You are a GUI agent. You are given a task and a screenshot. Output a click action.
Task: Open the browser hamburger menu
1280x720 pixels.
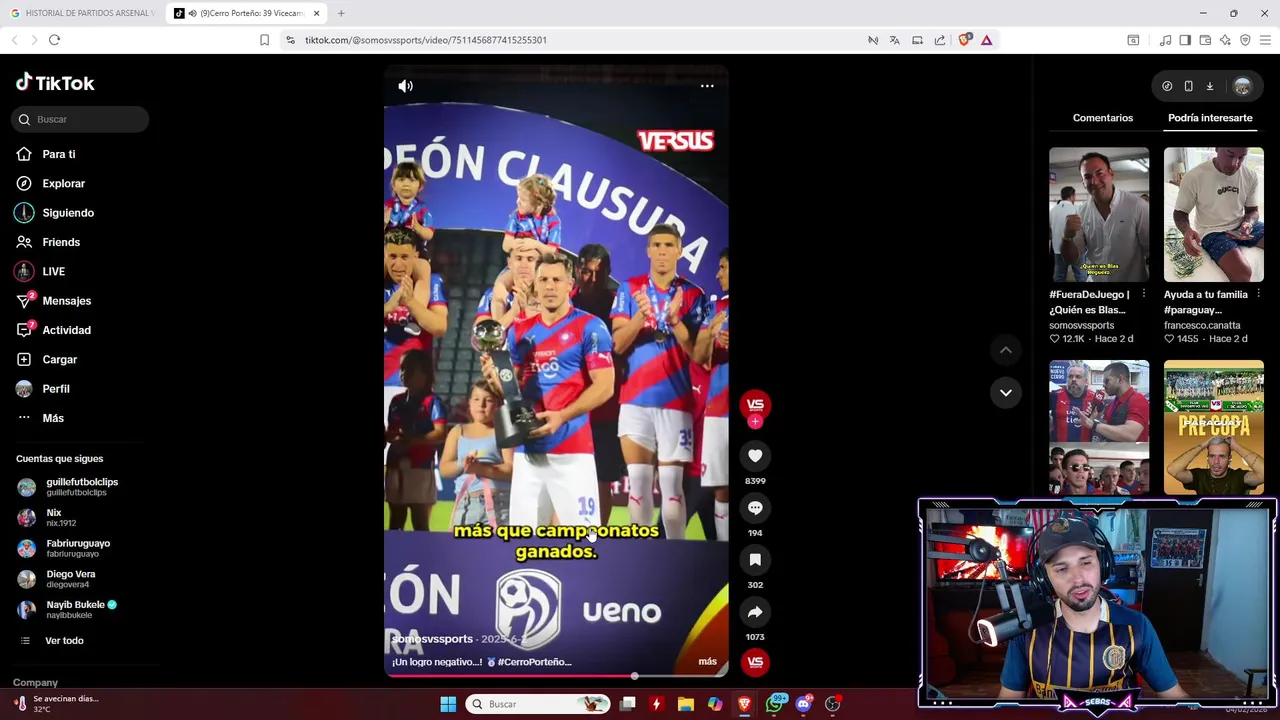[x=1266, y=40]
